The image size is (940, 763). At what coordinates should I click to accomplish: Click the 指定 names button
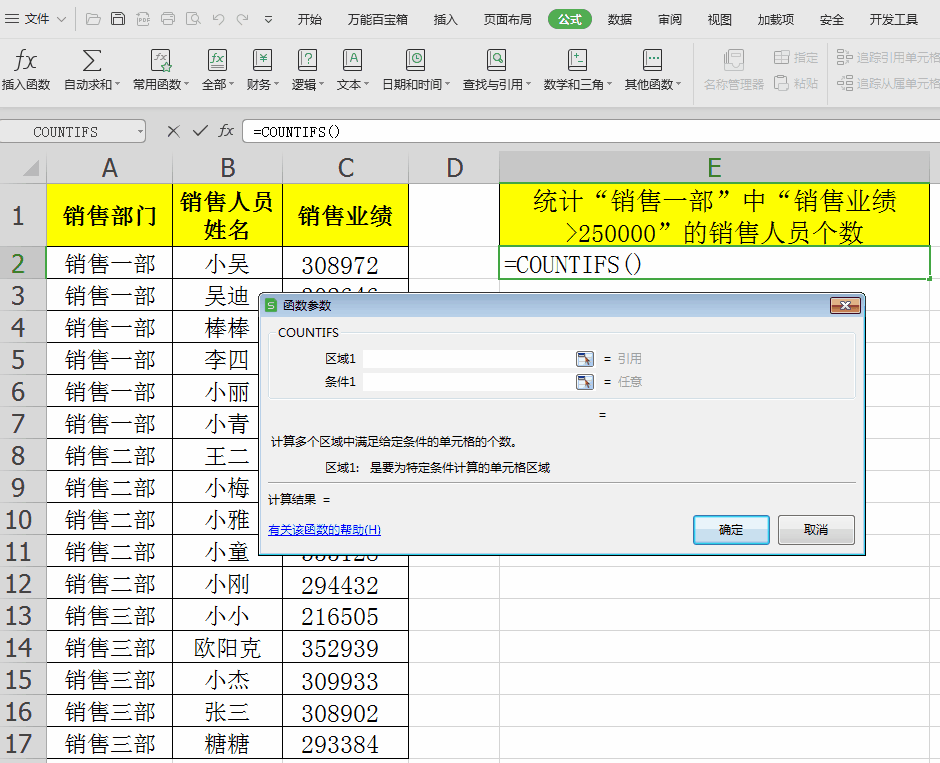(x=796, y=58)
